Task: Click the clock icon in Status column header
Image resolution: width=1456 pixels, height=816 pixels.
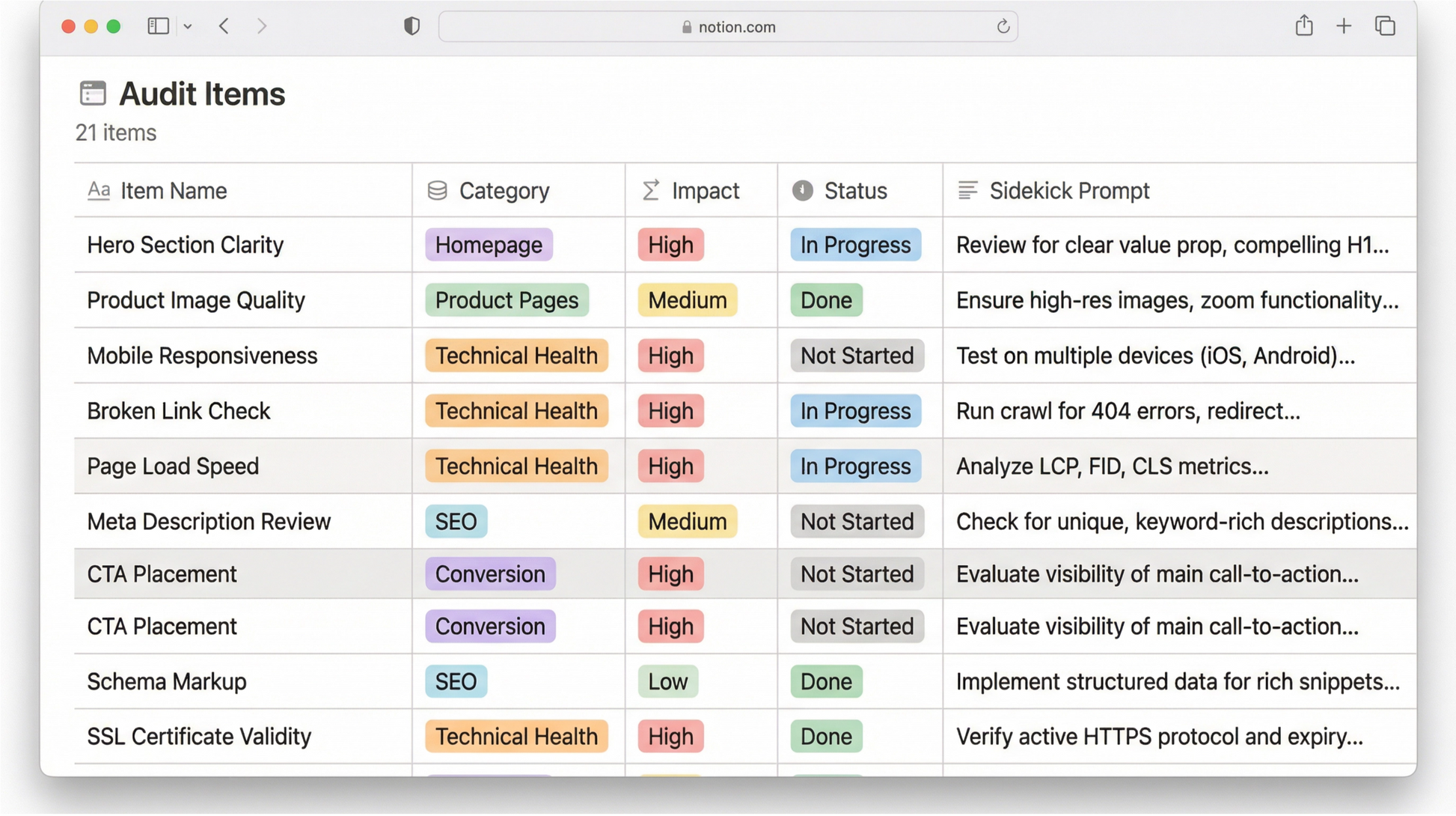Action: (802, 190)
